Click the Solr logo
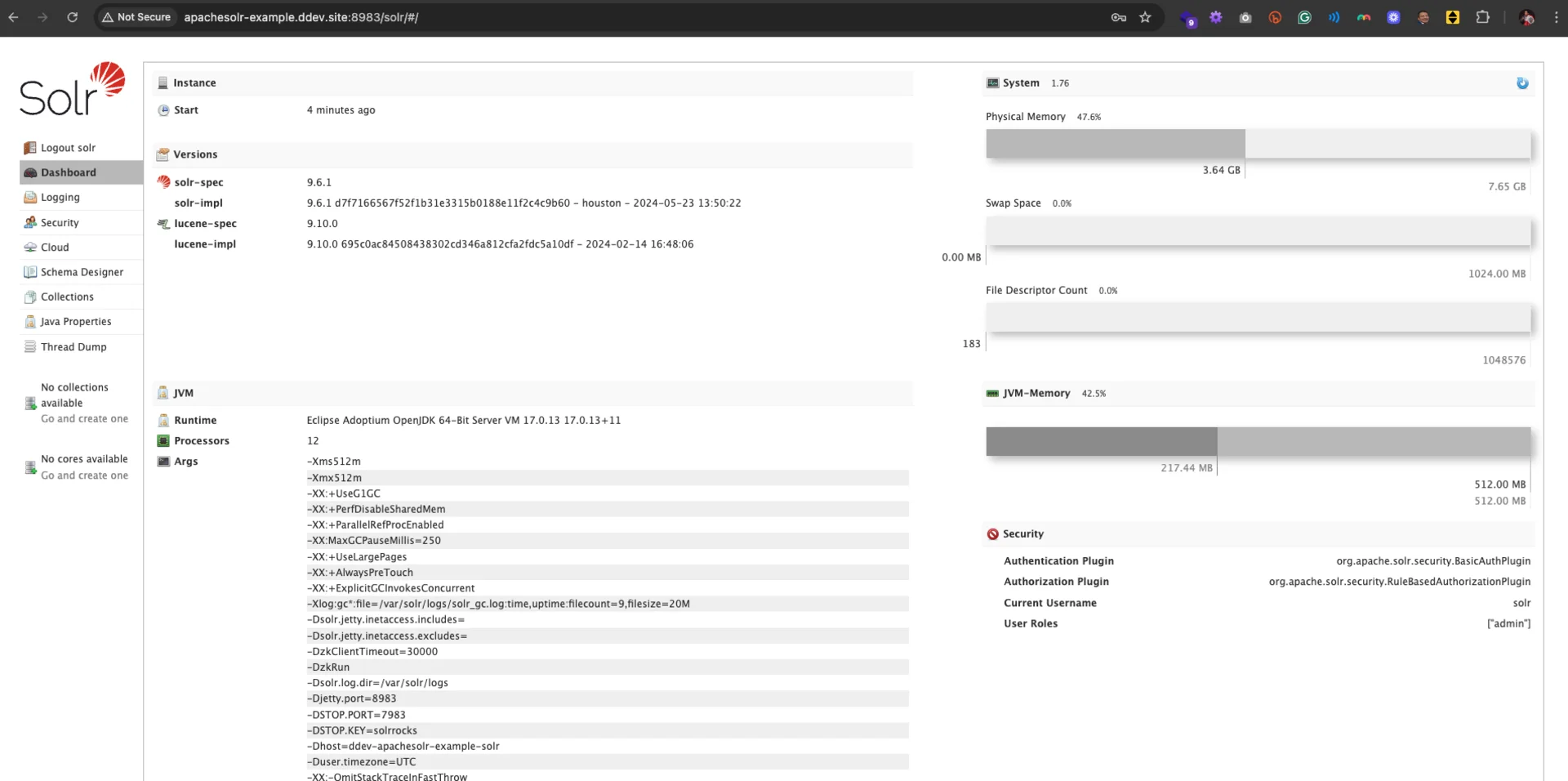 [73, 89]
